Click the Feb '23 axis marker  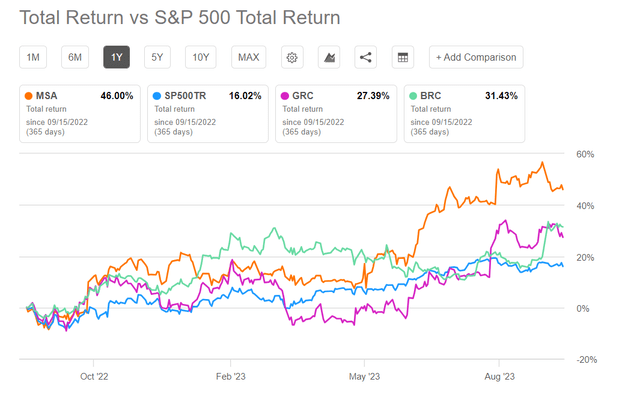click(x=231, y=376)
